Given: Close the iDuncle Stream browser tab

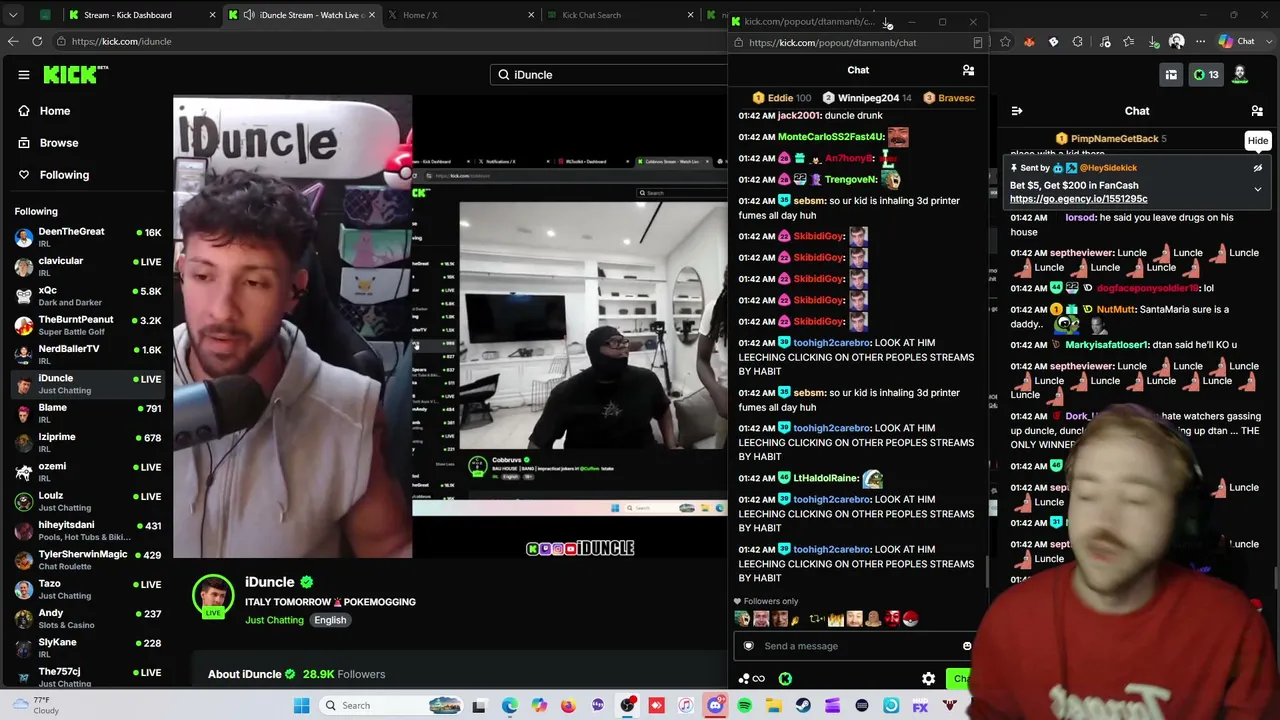Looking at the screenshot, I should [374, 15].
